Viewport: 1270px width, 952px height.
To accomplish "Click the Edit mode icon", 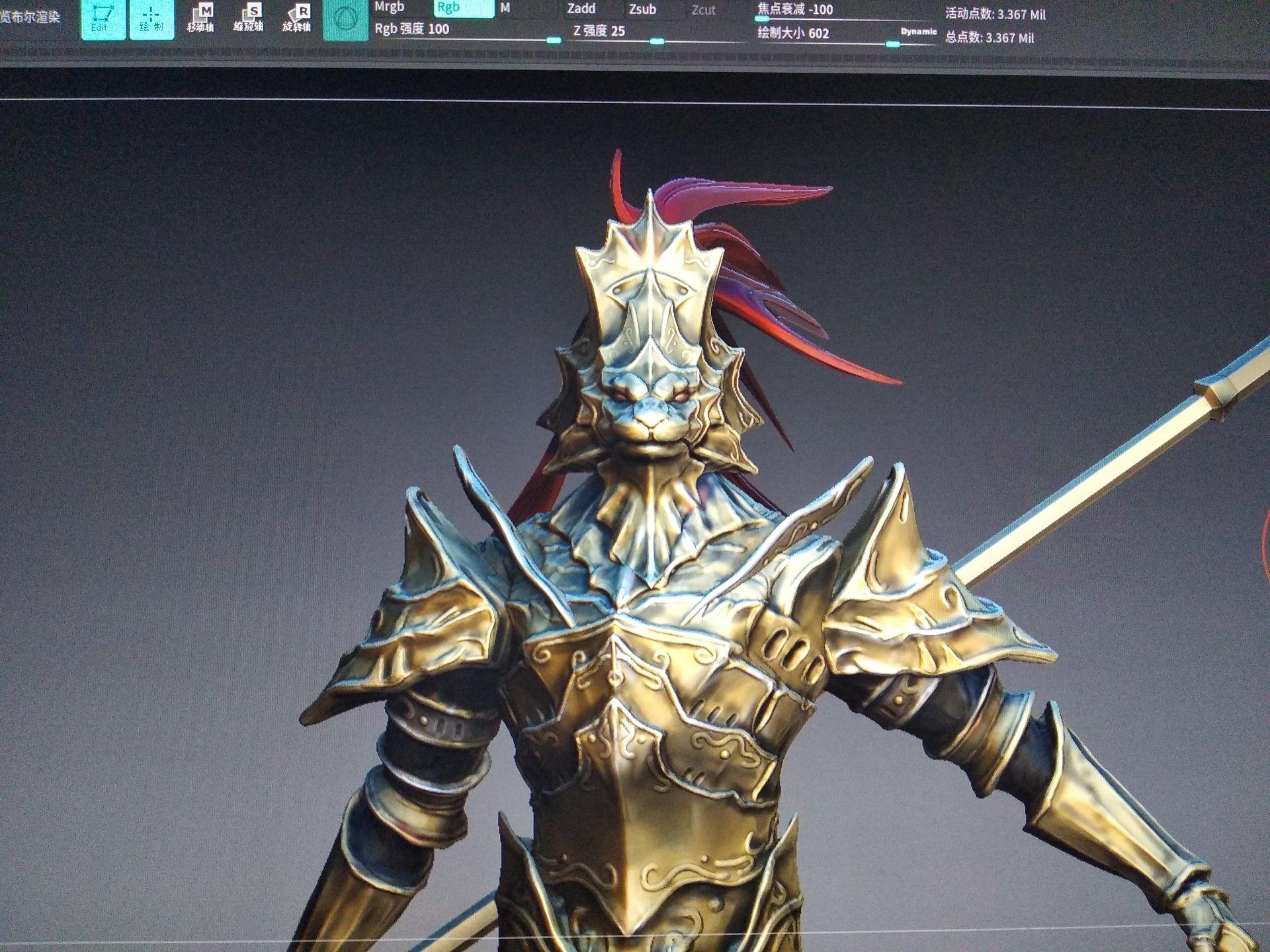I will pos(103,20).
